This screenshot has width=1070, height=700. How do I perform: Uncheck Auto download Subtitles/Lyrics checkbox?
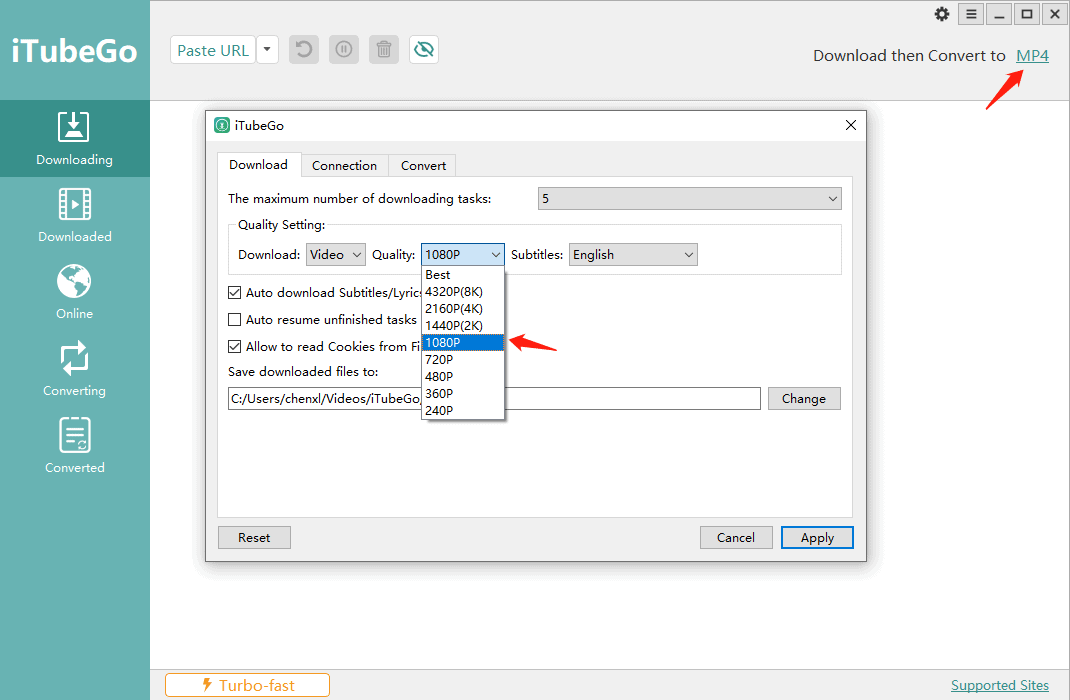click(235, 293)
